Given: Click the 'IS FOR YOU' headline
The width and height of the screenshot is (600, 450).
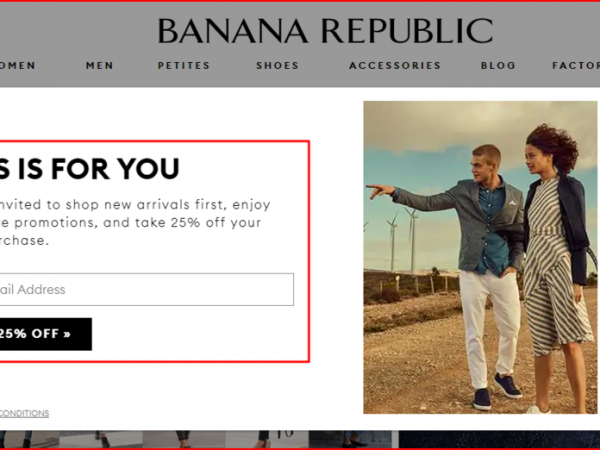Looking at the screenshot, I should pyautogui.click(x=90, y=168).
